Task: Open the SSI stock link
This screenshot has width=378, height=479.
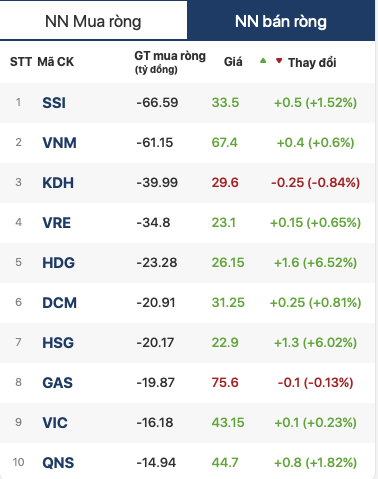Action: [x=54, y=103]
